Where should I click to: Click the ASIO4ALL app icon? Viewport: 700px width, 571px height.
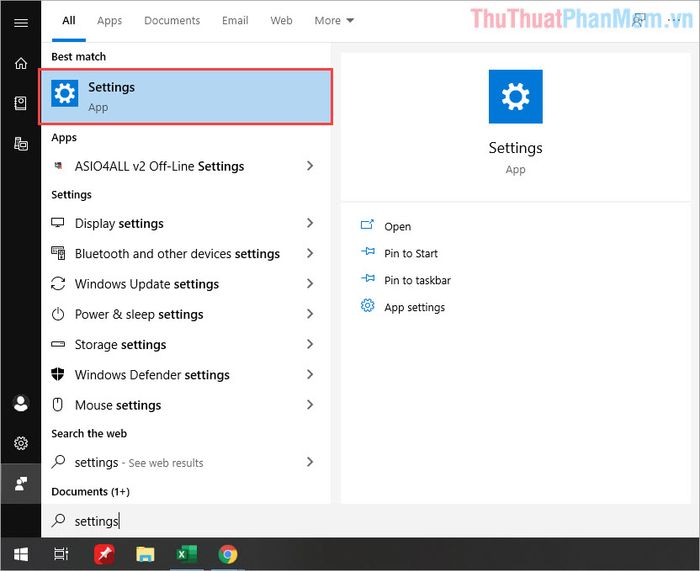[x=58, y=166]
